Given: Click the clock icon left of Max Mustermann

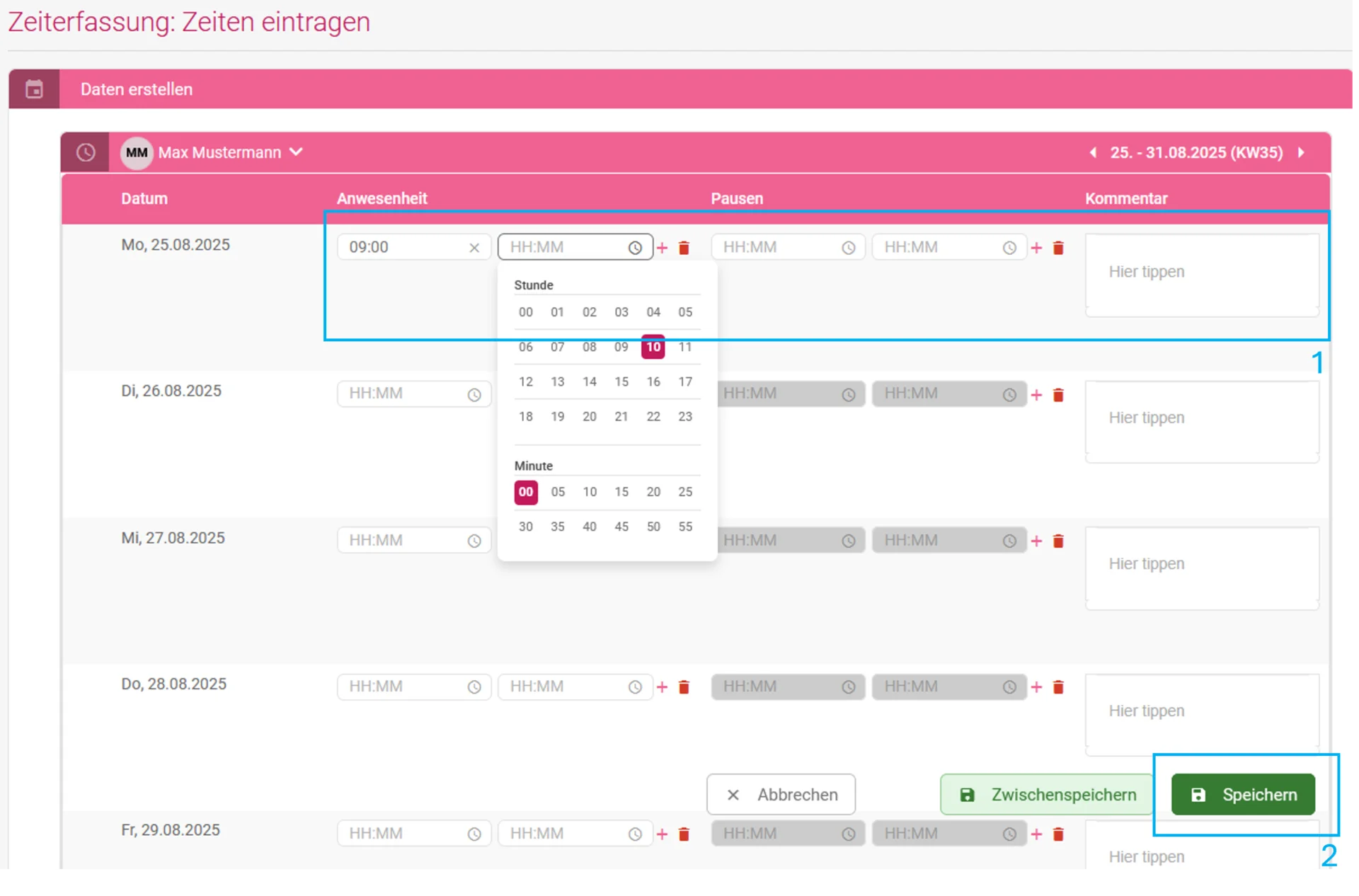Looking at the screenshot, I should 86,152.
